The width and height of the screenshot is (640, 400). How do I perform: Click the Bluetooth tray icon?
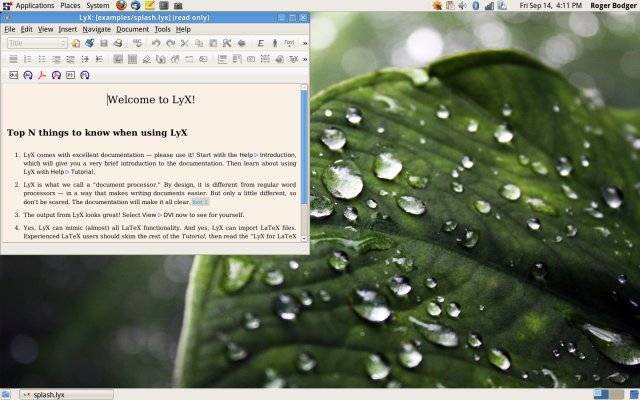(476, 5)
